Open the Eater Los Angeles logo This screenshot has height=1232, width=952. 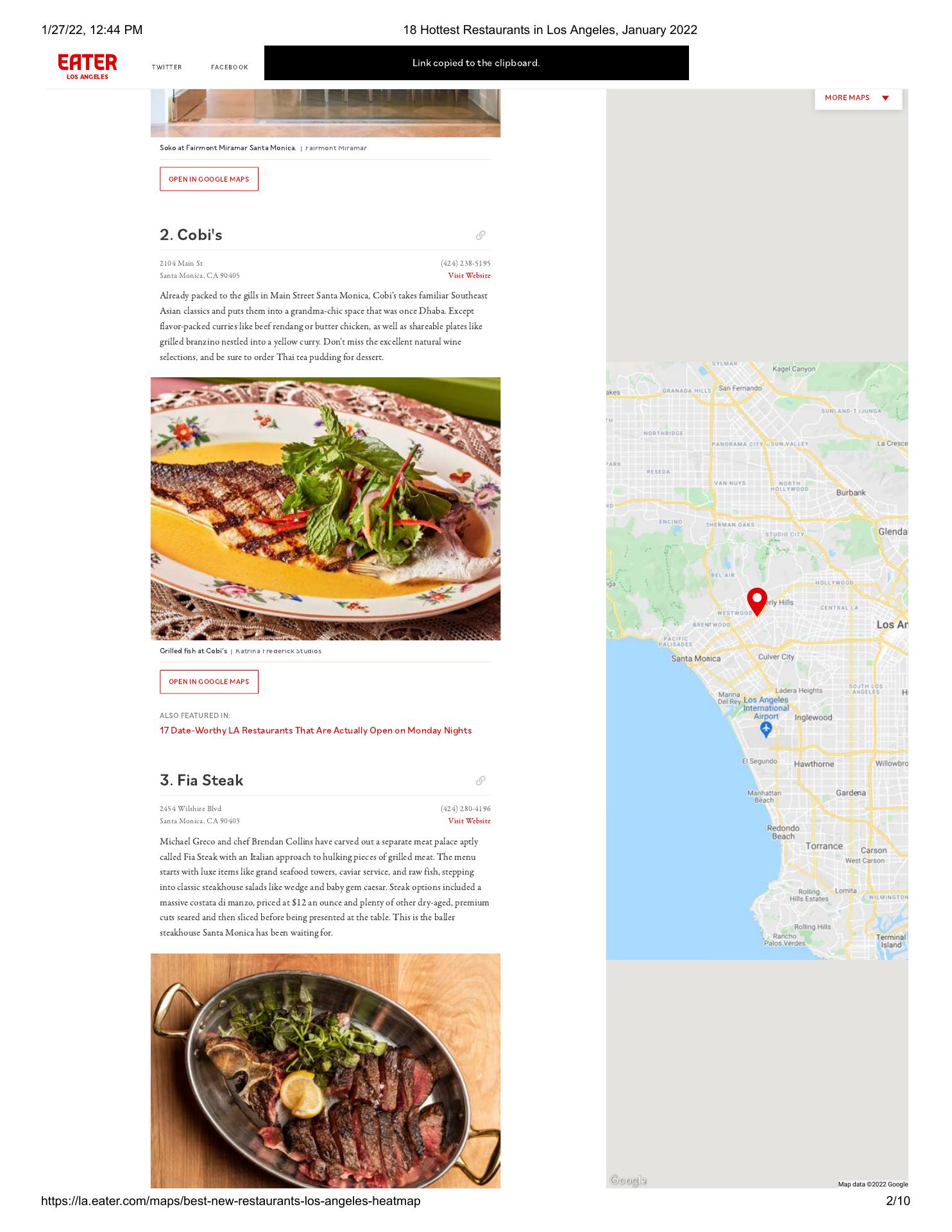(x=87, y=67)
